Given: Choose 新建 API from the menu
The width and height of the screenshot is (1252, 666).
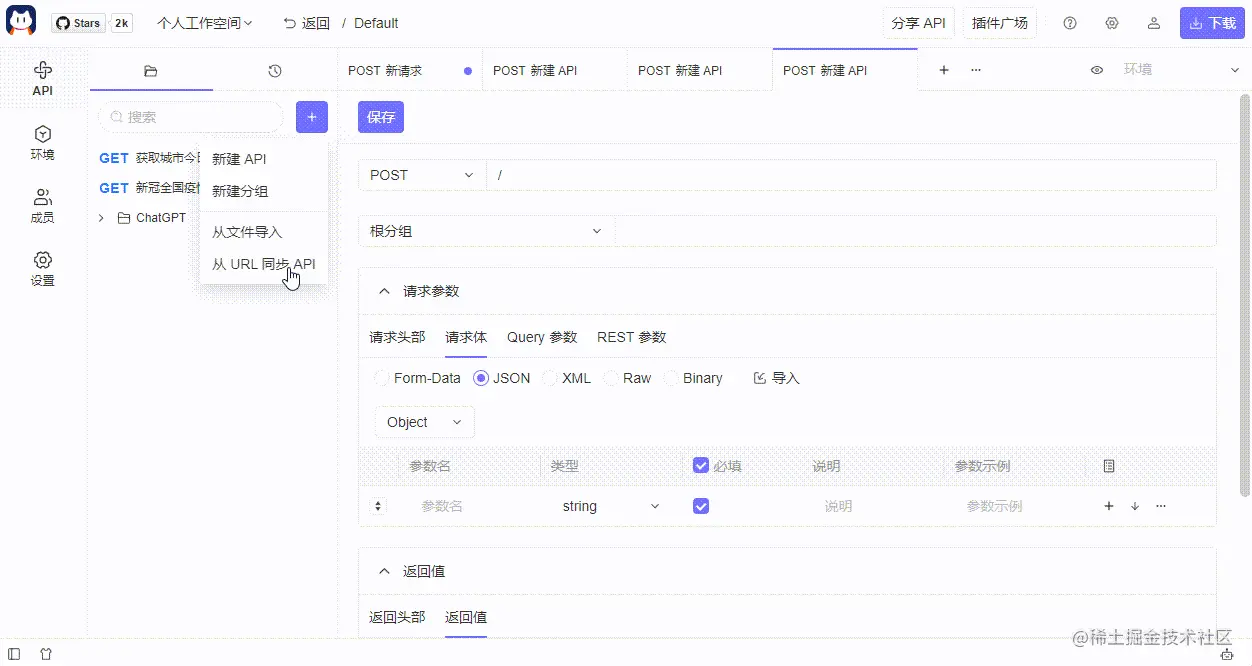Looking at the screenshot, I should [x=264, y=159].
